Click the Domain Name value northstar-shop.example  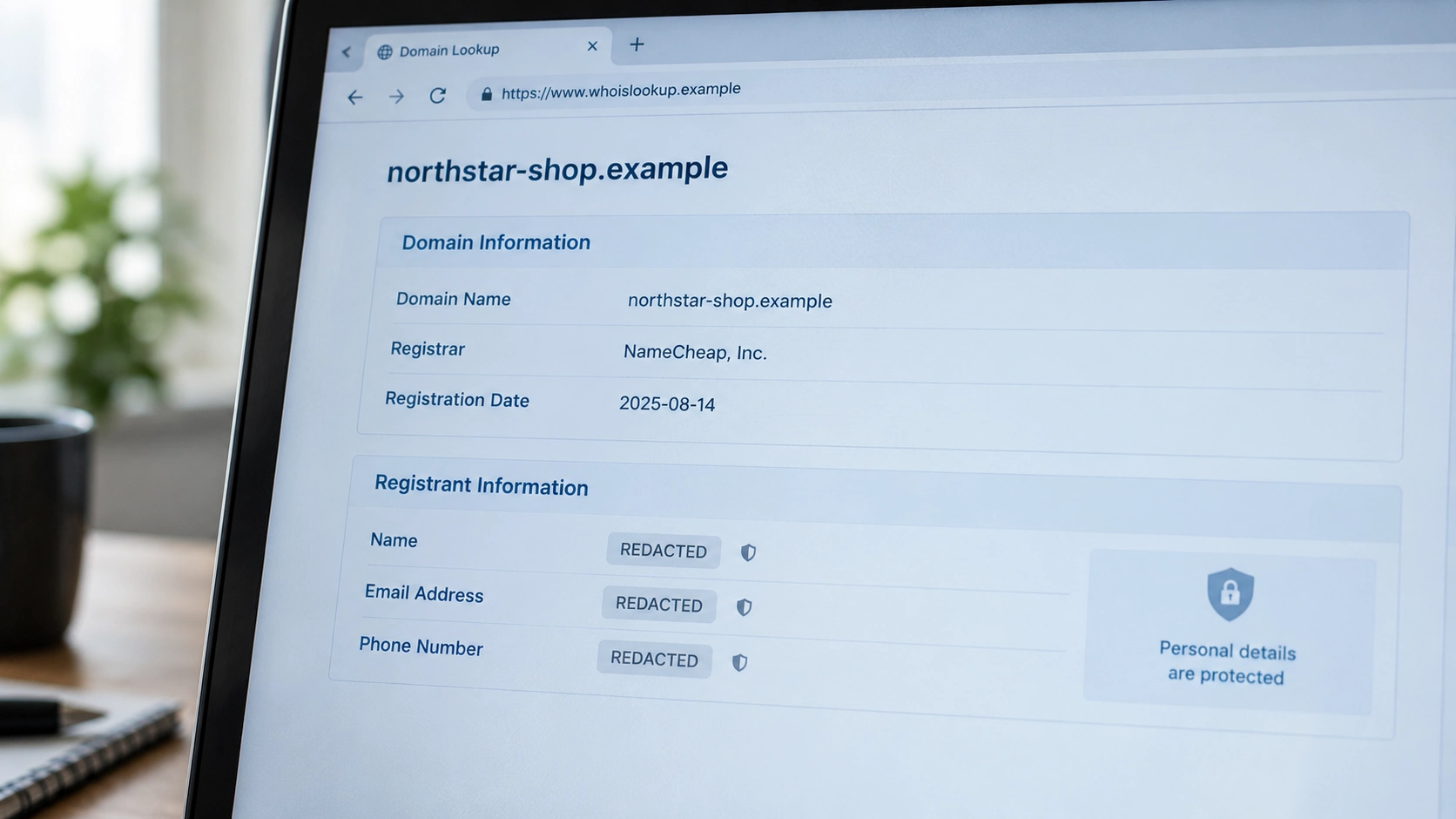pos(730,301)
